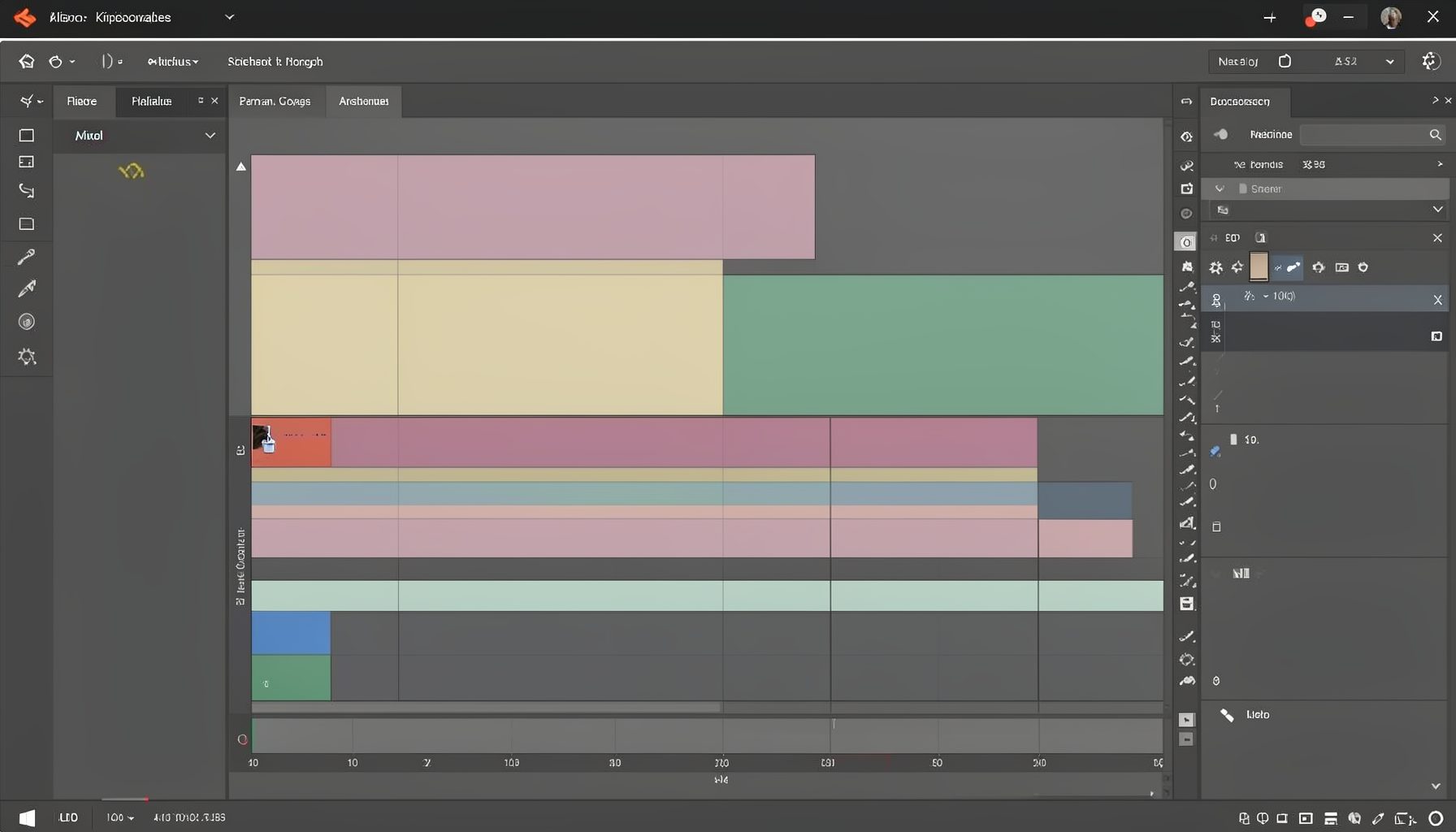Open the gear settings tool in left sidebar

click(27, 357)
